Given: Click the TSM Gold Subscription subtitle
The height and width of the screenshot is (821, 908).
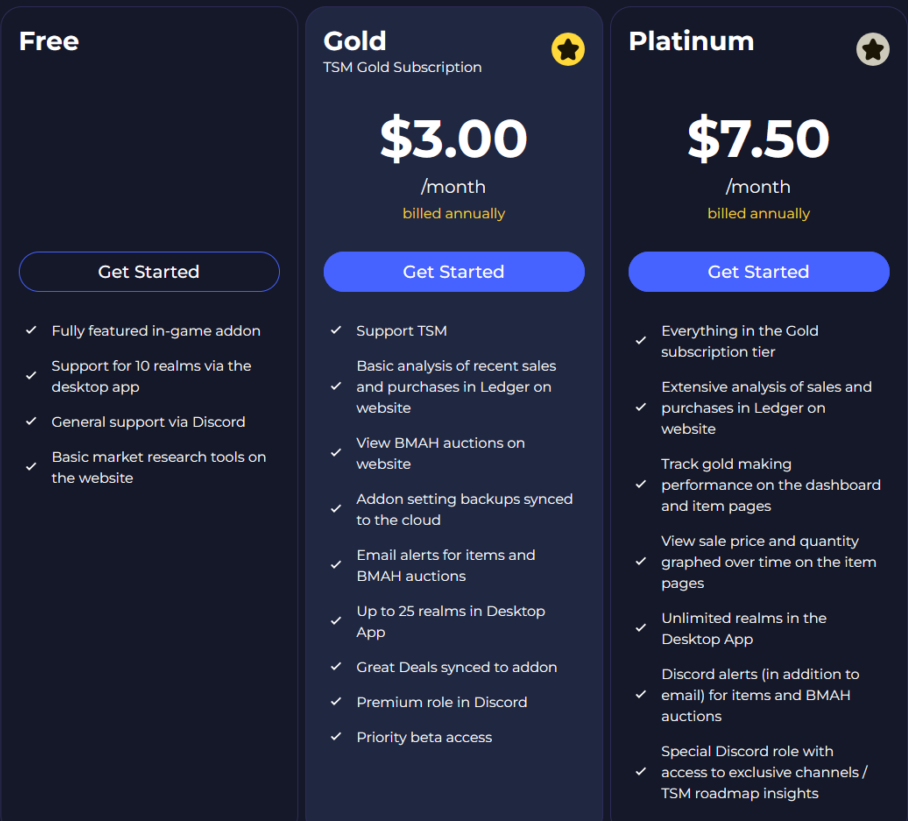Looking at the screenshot, I should click(x=402, y=67).
